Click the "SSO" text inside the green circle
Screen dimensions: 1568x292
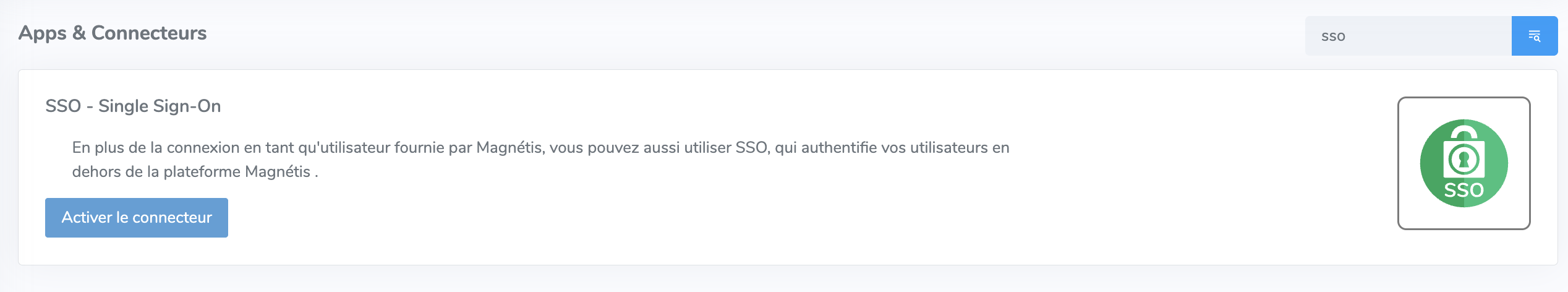coord(1464,190)
